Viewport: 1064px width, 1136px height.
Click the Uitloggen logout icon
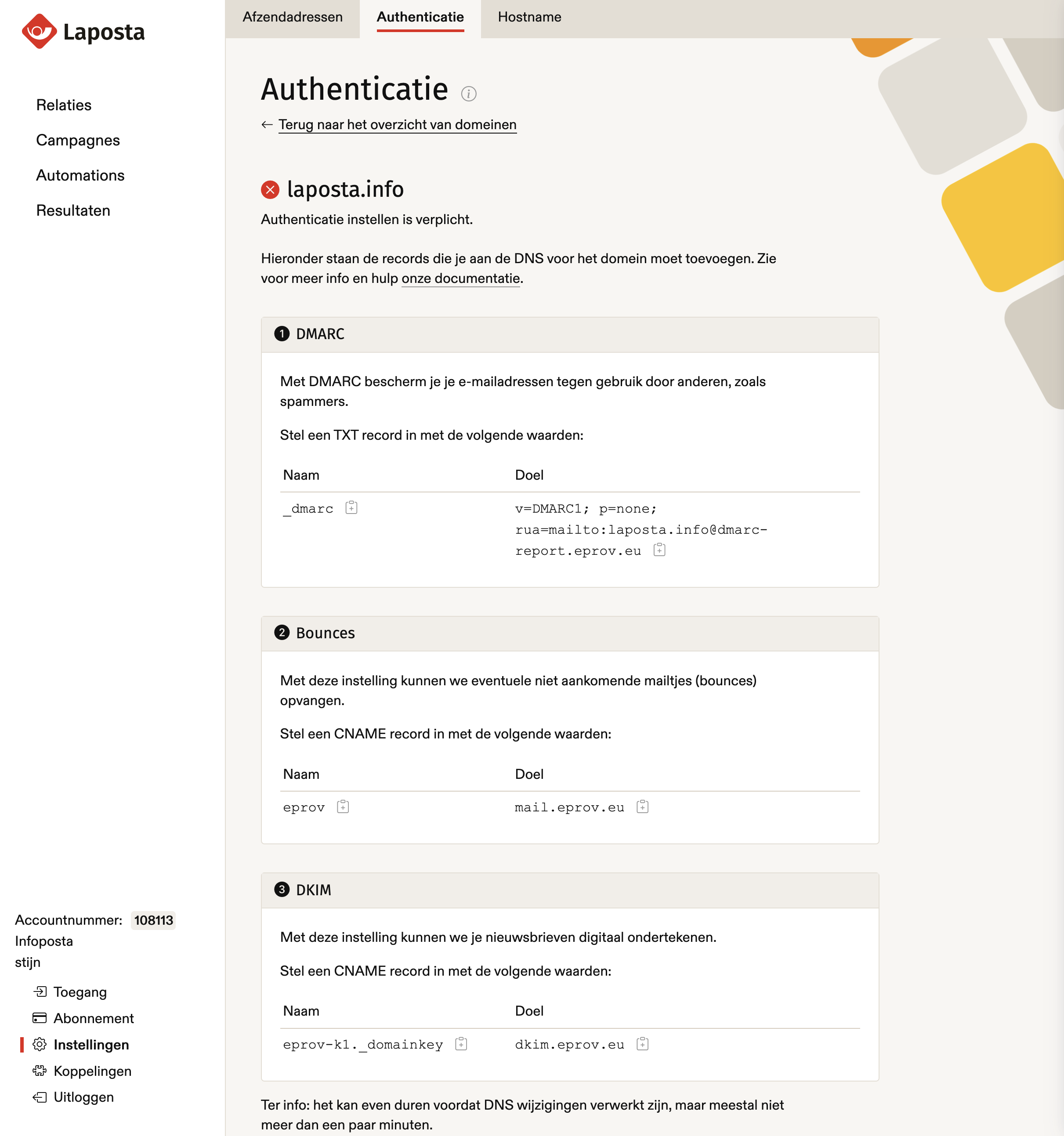point(40,1096)
